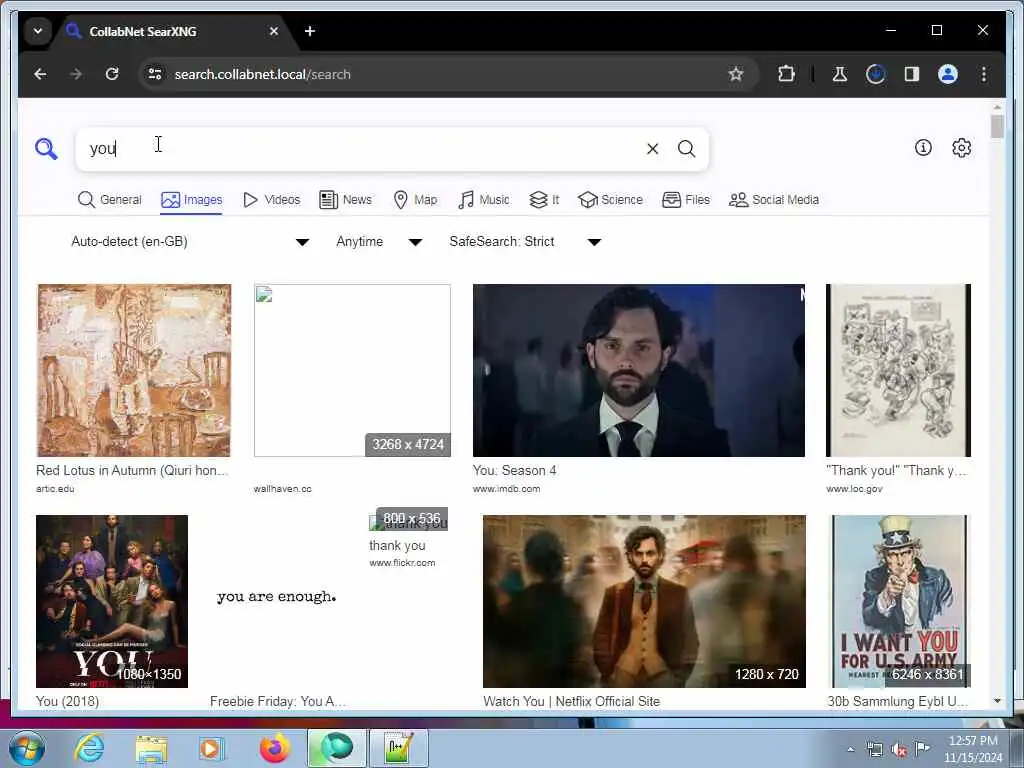
Task: Click the address bar URL
Action: pos(263,74)
